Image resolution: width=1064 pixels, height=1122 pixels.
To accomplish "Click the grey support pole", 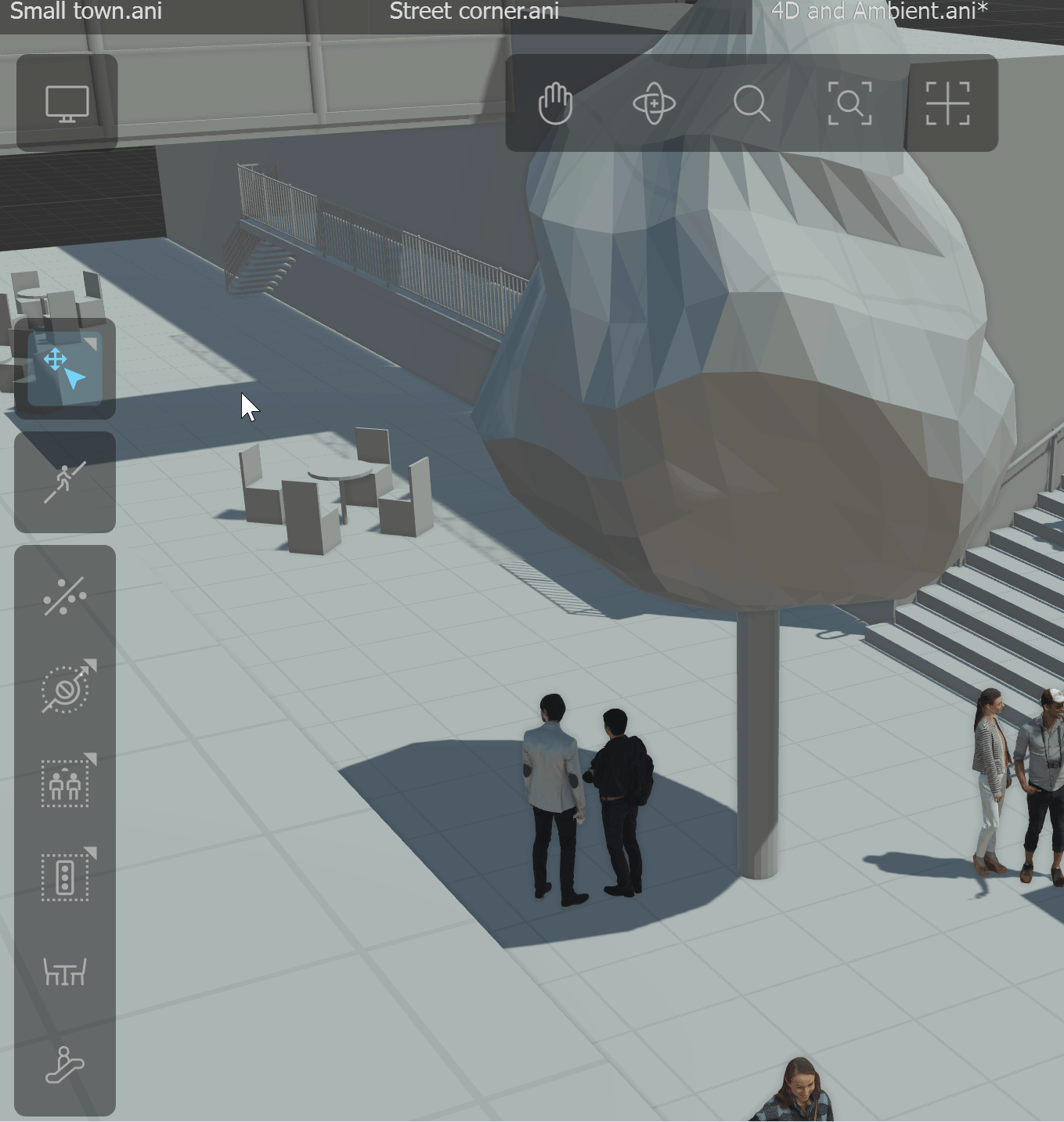I will point(757,744).
